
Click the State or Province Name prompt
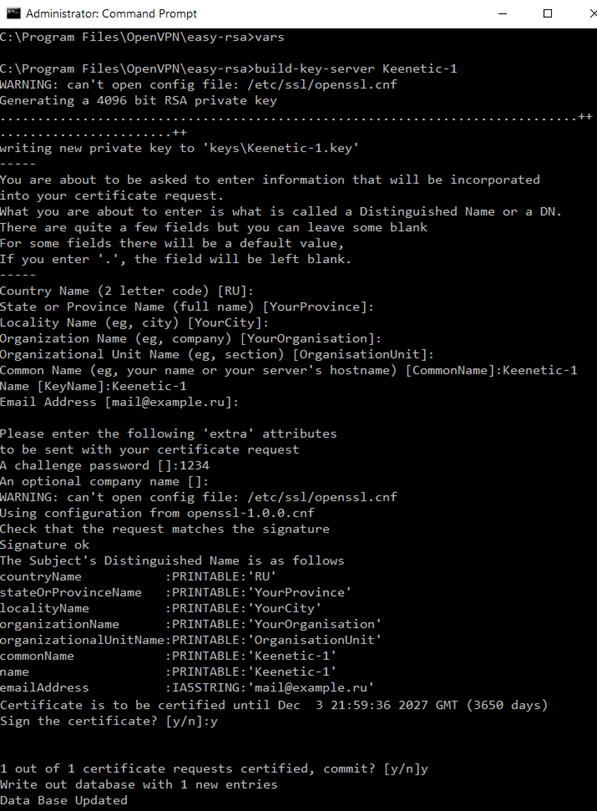pyautogui.click(x=187, y=307)
